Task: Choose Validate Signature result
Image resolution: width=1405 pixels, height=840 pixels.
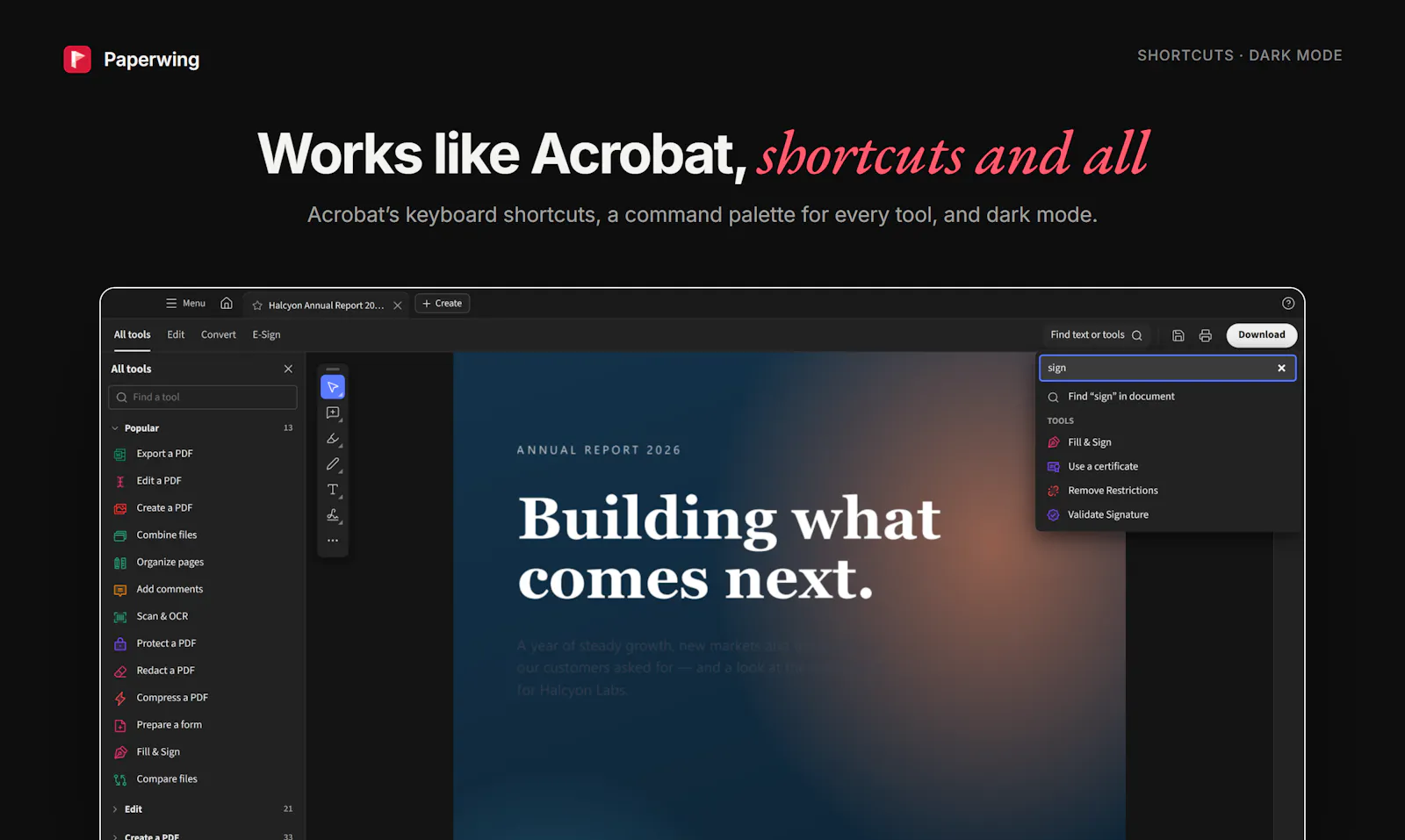Action: [1168, 514]
